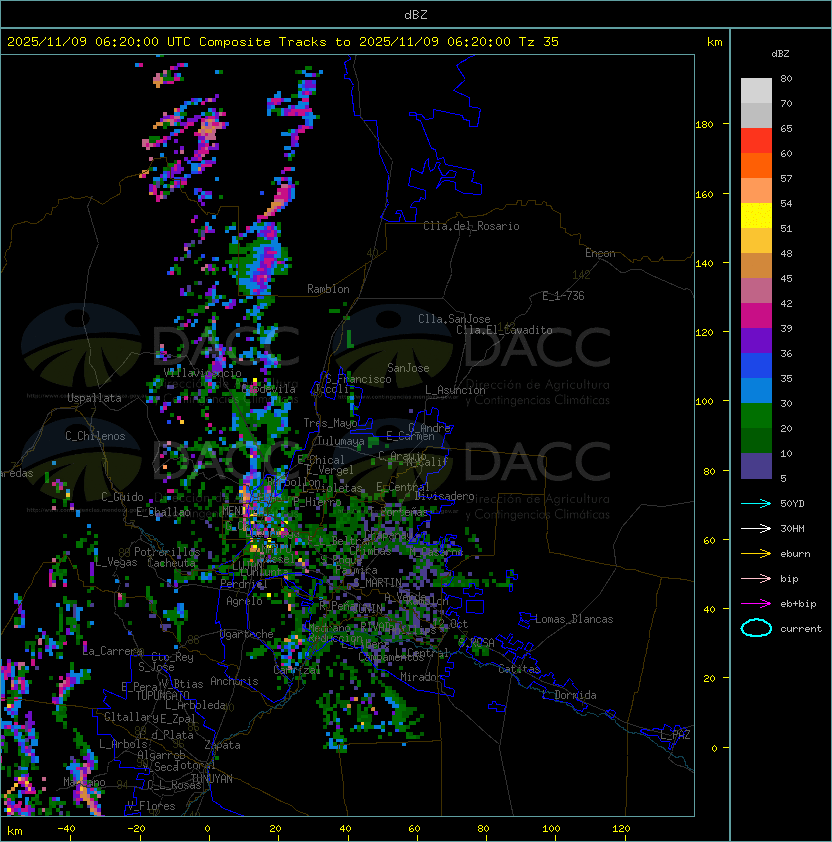Click the 'Uspallata' map label
The height and width of the screenshot is (842, 832).
(95, 398)
